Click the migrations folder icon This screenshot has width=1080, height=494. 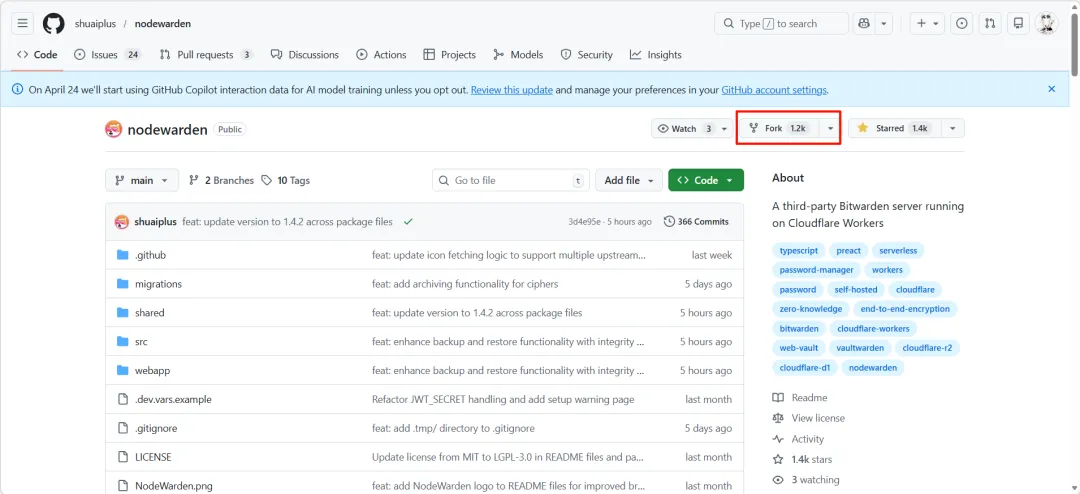pyautogui.click(x=123, y=284)
